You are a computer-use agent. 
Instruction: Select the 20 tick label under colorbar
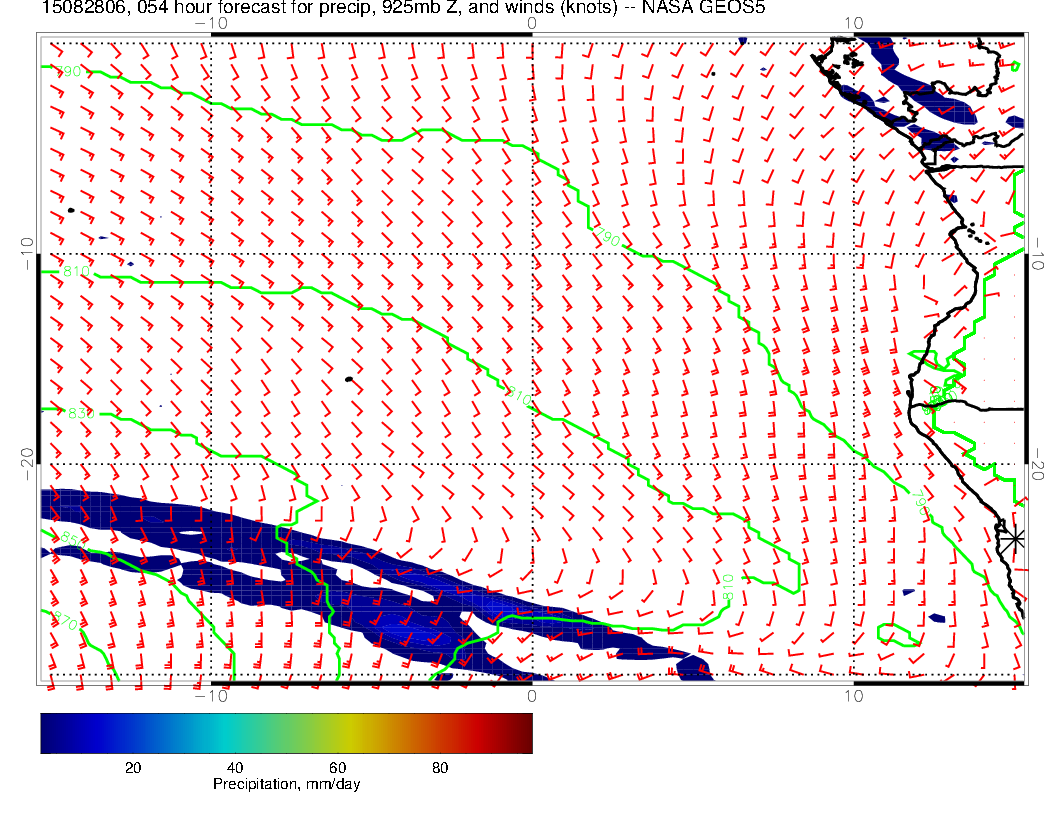click(132, 767)
